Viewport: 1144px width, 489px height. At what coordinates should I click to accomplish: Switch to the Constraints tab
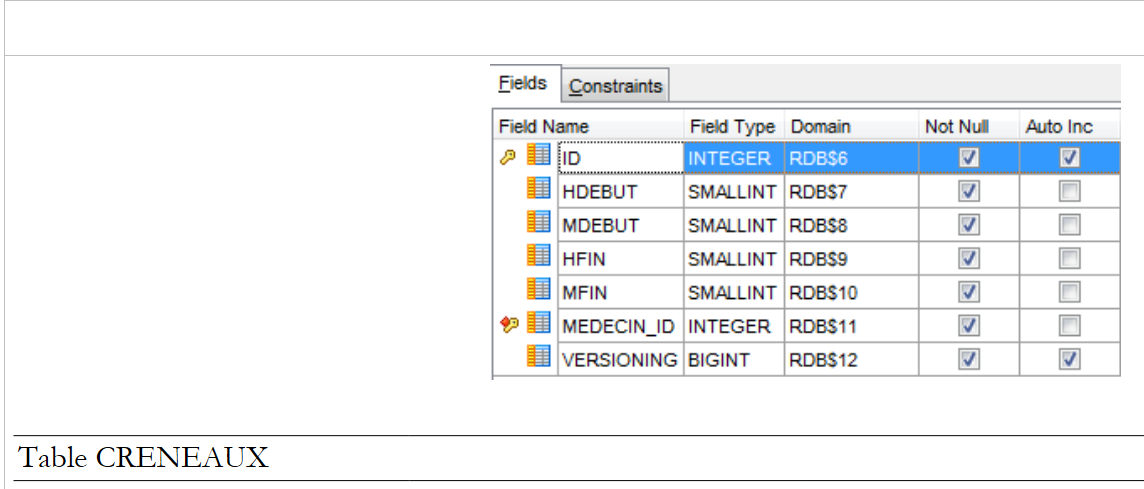click(x=615, y=86)
